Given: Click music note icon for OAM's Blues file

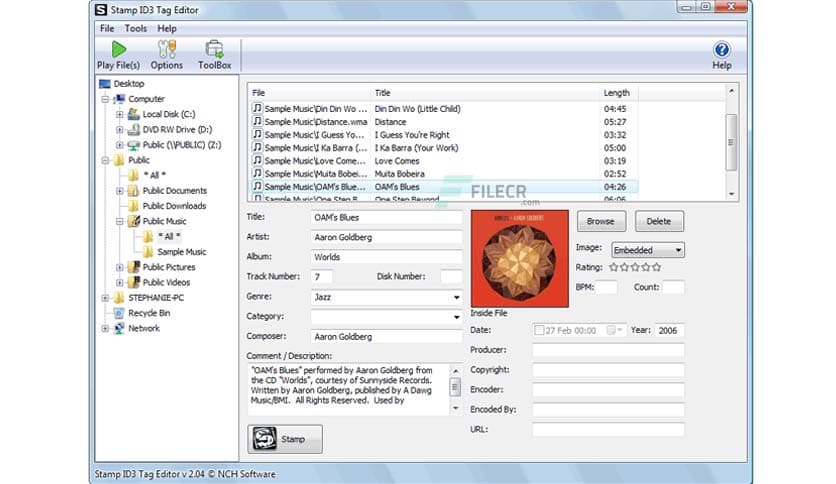Looking at the screenshot, I should click(258, 187).
